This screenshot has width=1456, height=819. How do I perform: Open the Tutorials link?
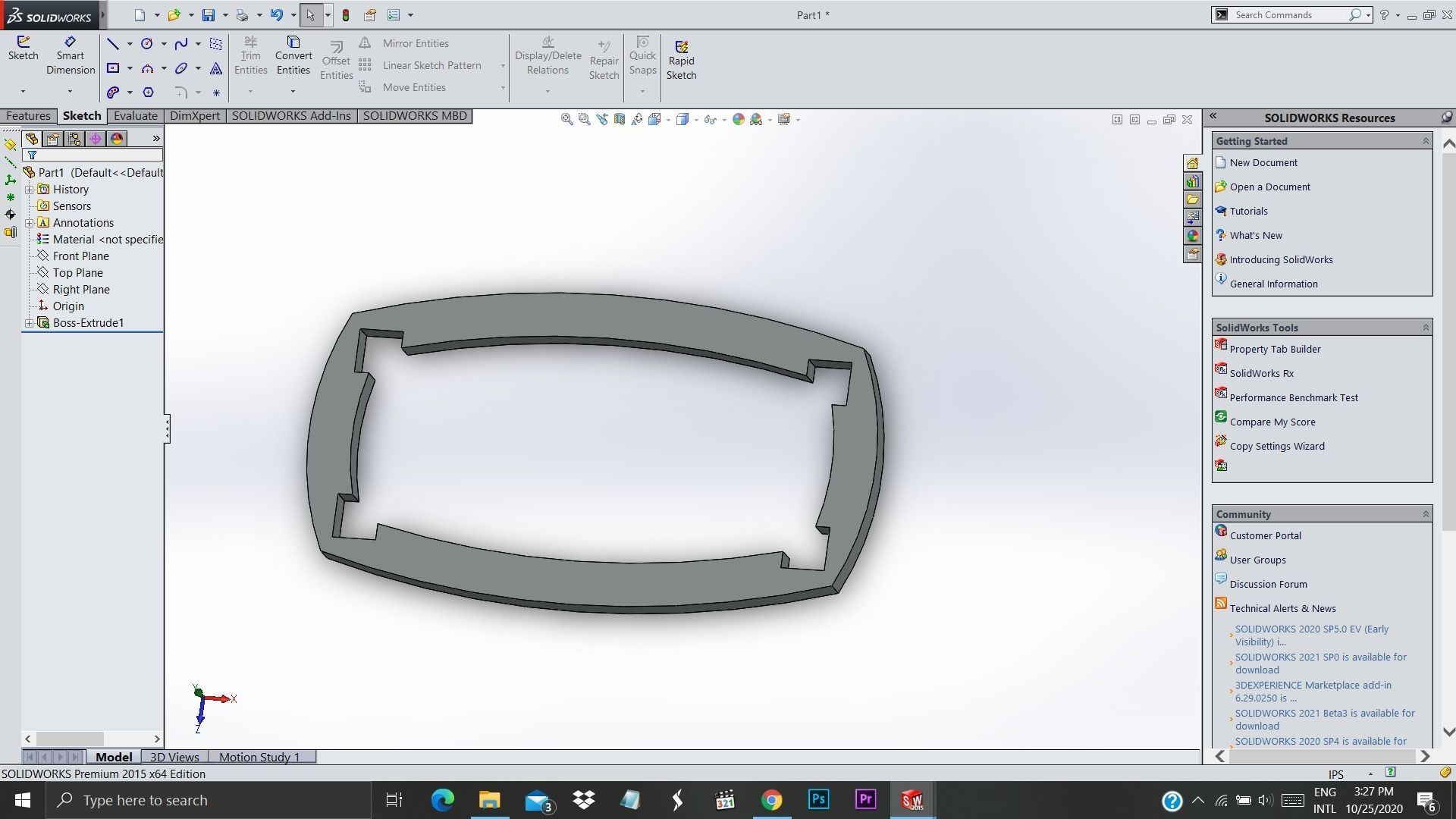1248,211
